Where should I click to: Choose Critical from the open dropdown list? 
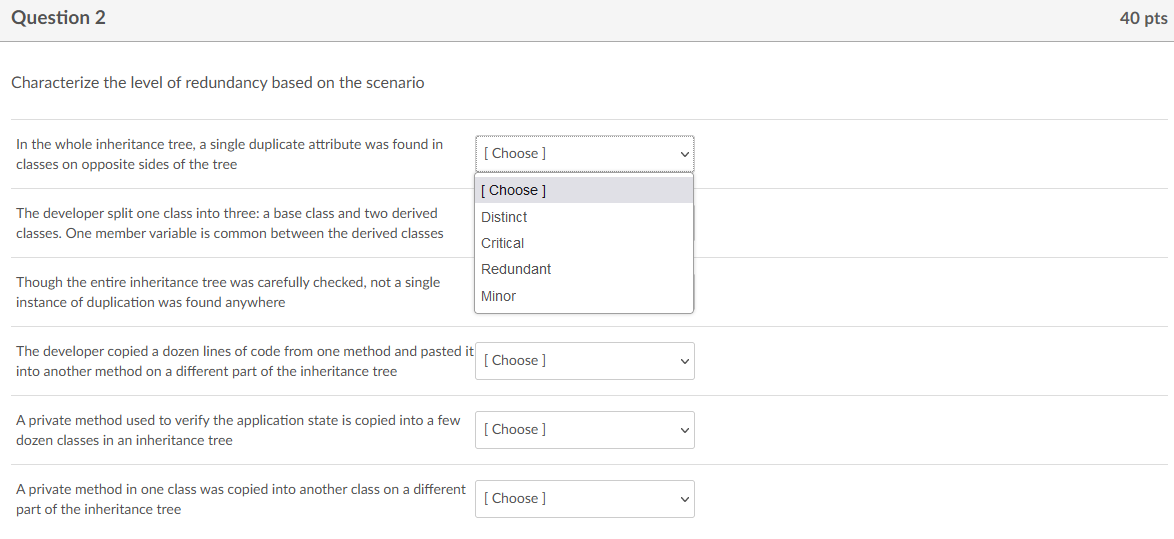pos(503,243)
